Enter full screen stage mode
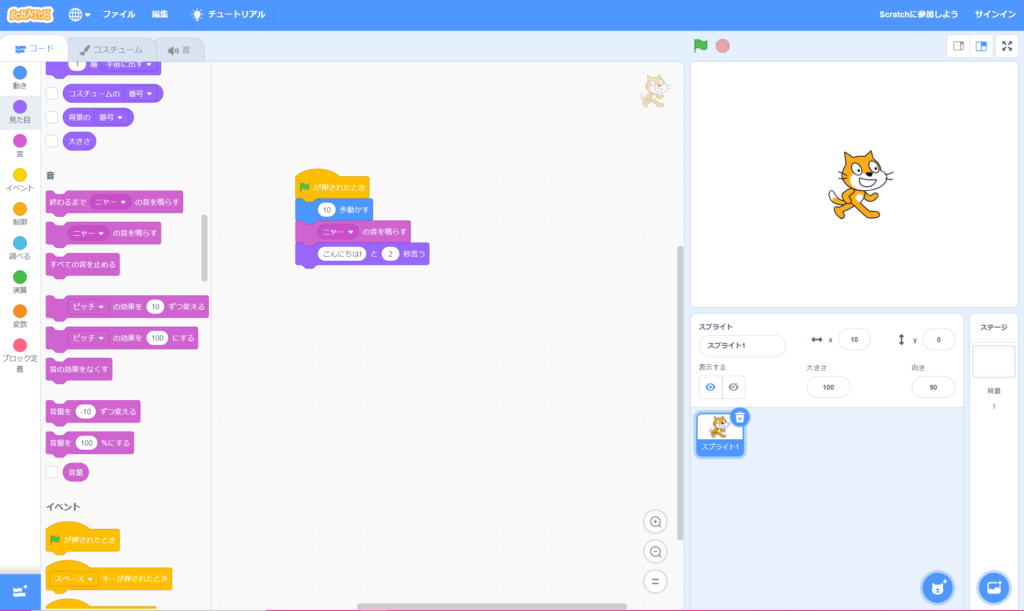This screenshot has width=1024, height=611. click(x=1007, y=46)
